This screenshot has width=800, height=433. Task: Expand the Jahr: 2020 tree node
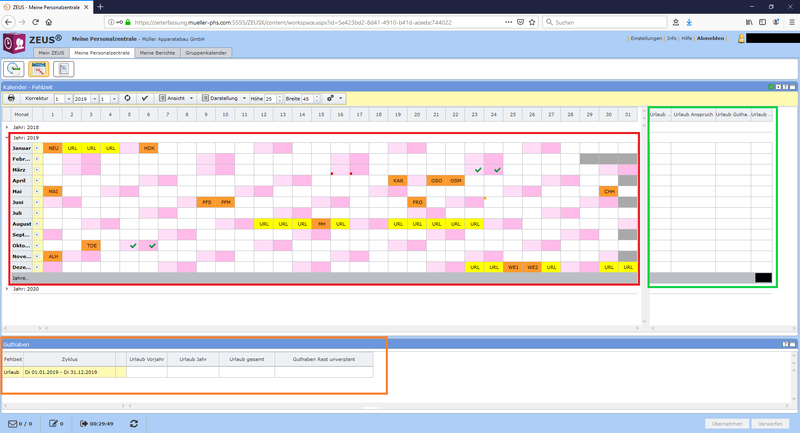[x=10, y=288]
